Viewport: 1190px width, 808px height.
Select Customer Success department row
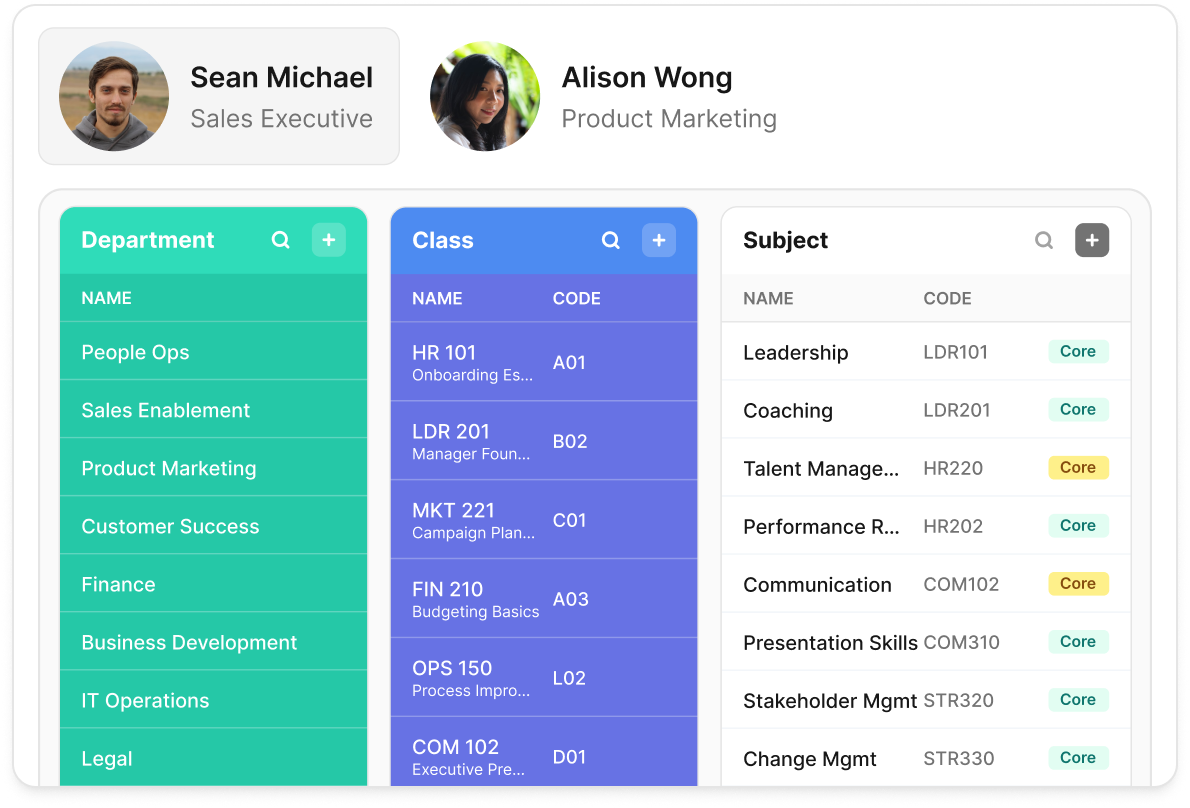click(x=213, y=526)
